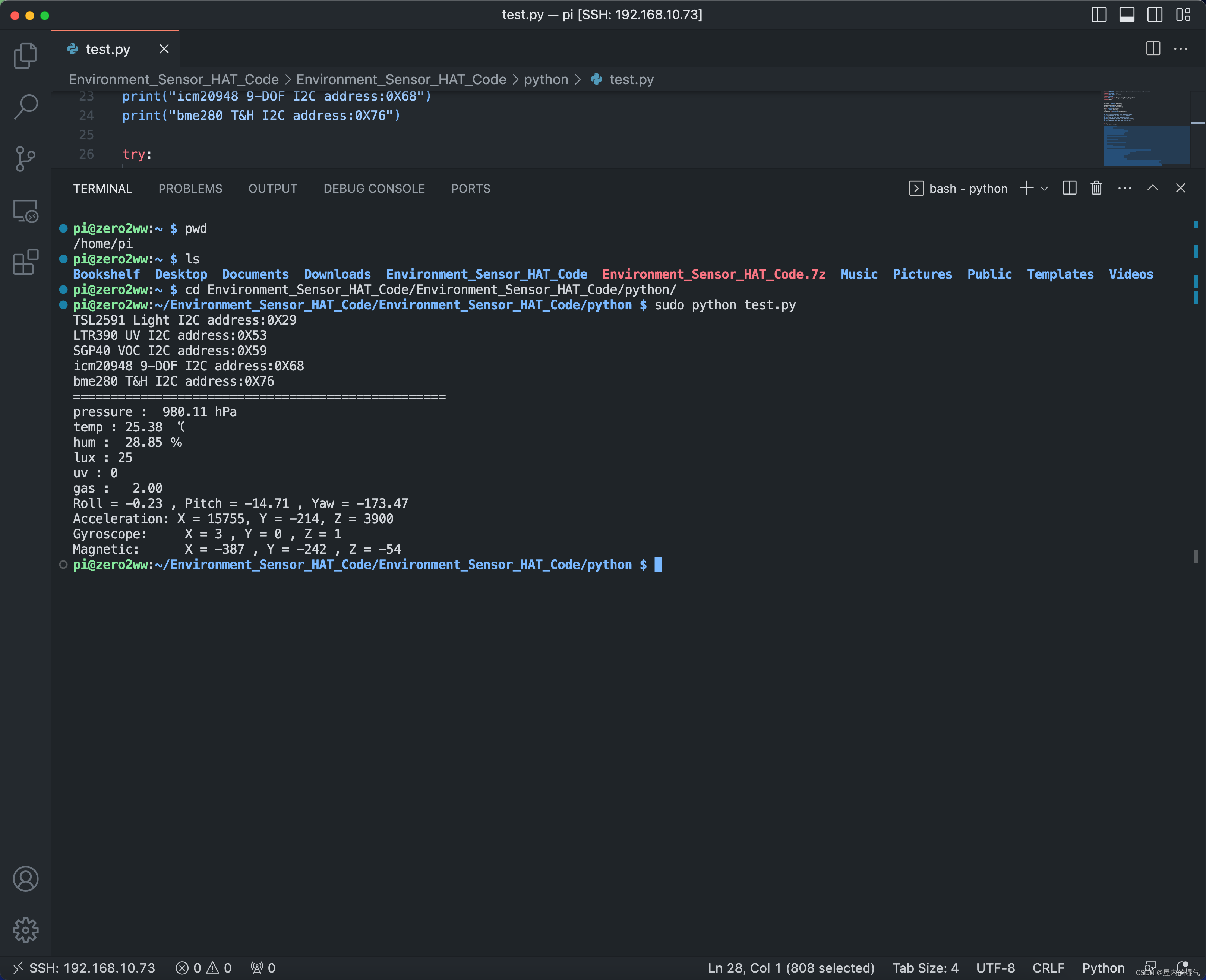Open the CRLF end-of-line selector
This screenshot has width=1206, height=980.
pos(1048,968)
